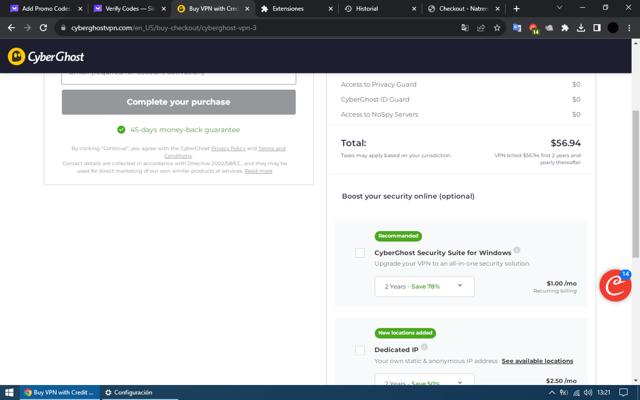Screen dimensions: 640x400
Task: Go back with the browser back arrow
Action: coord(11,28)
